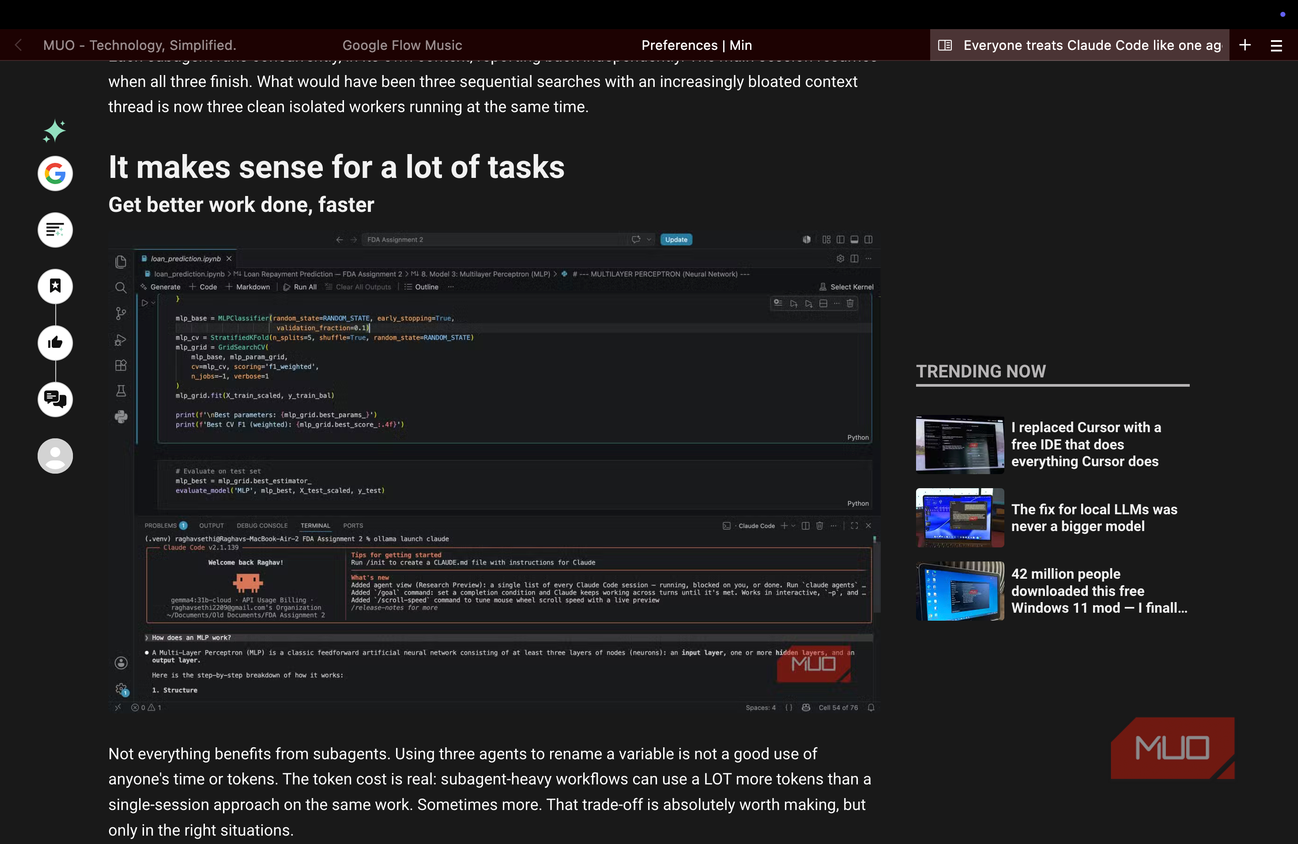
Task: Click the 'Get better work done, faster' subheading
Action: (x=241, y=205)
